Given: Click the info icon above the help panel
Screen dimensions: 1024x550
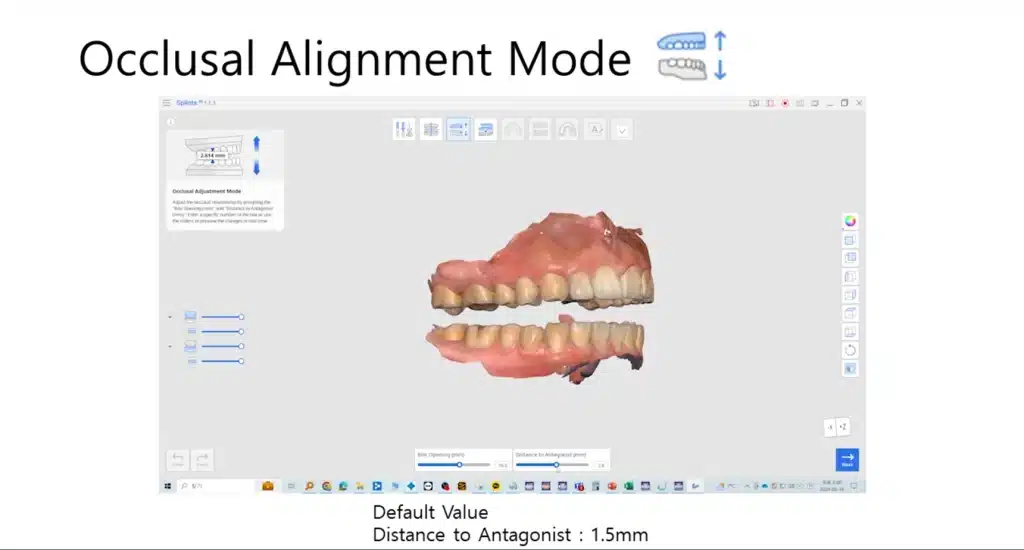Looking at the screenshot, I should tap(171, 122).
